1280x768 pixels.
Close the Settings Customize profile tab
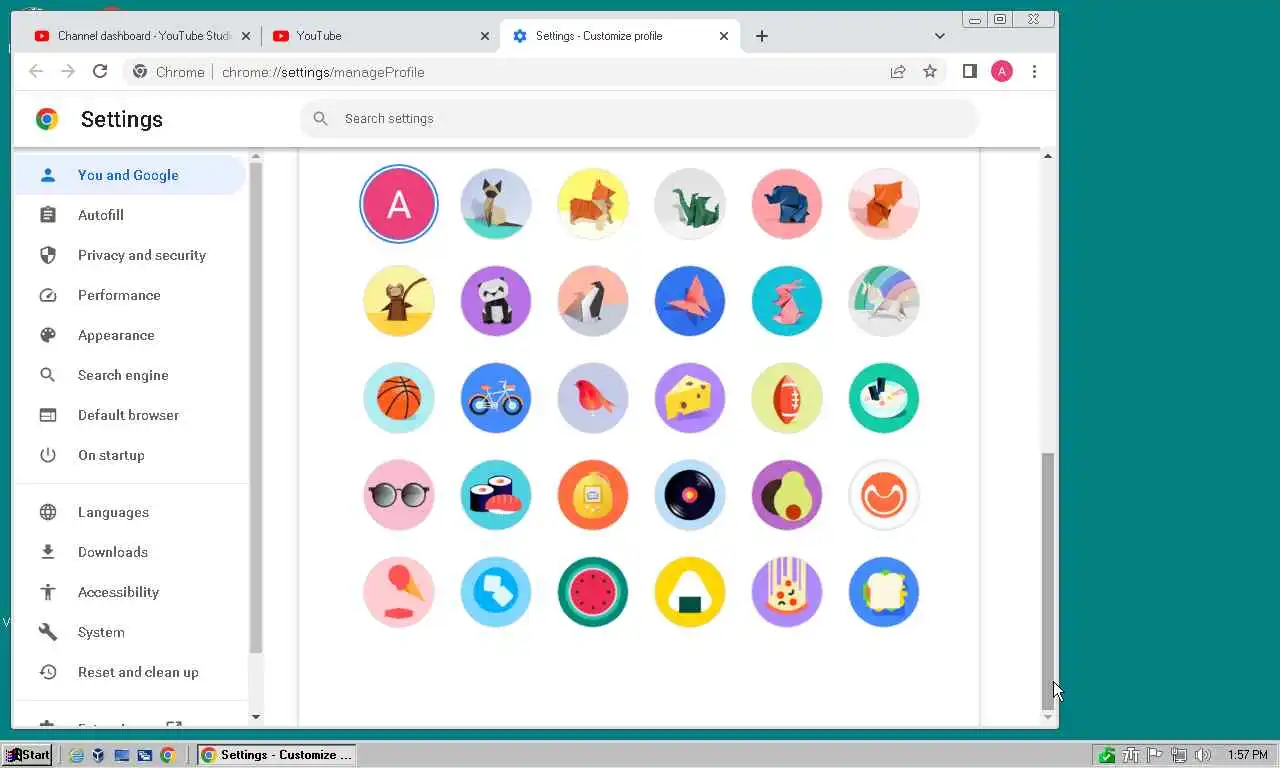tap(724, 36)
